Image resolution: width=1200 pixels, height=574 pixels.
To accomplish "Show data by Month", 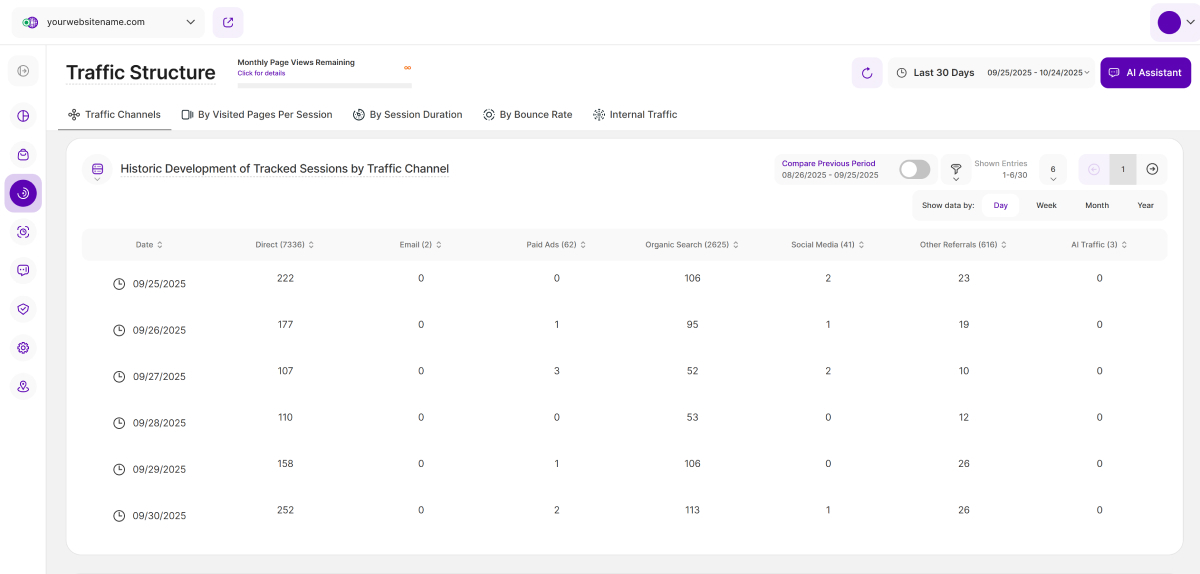I will coord(1097,205).
